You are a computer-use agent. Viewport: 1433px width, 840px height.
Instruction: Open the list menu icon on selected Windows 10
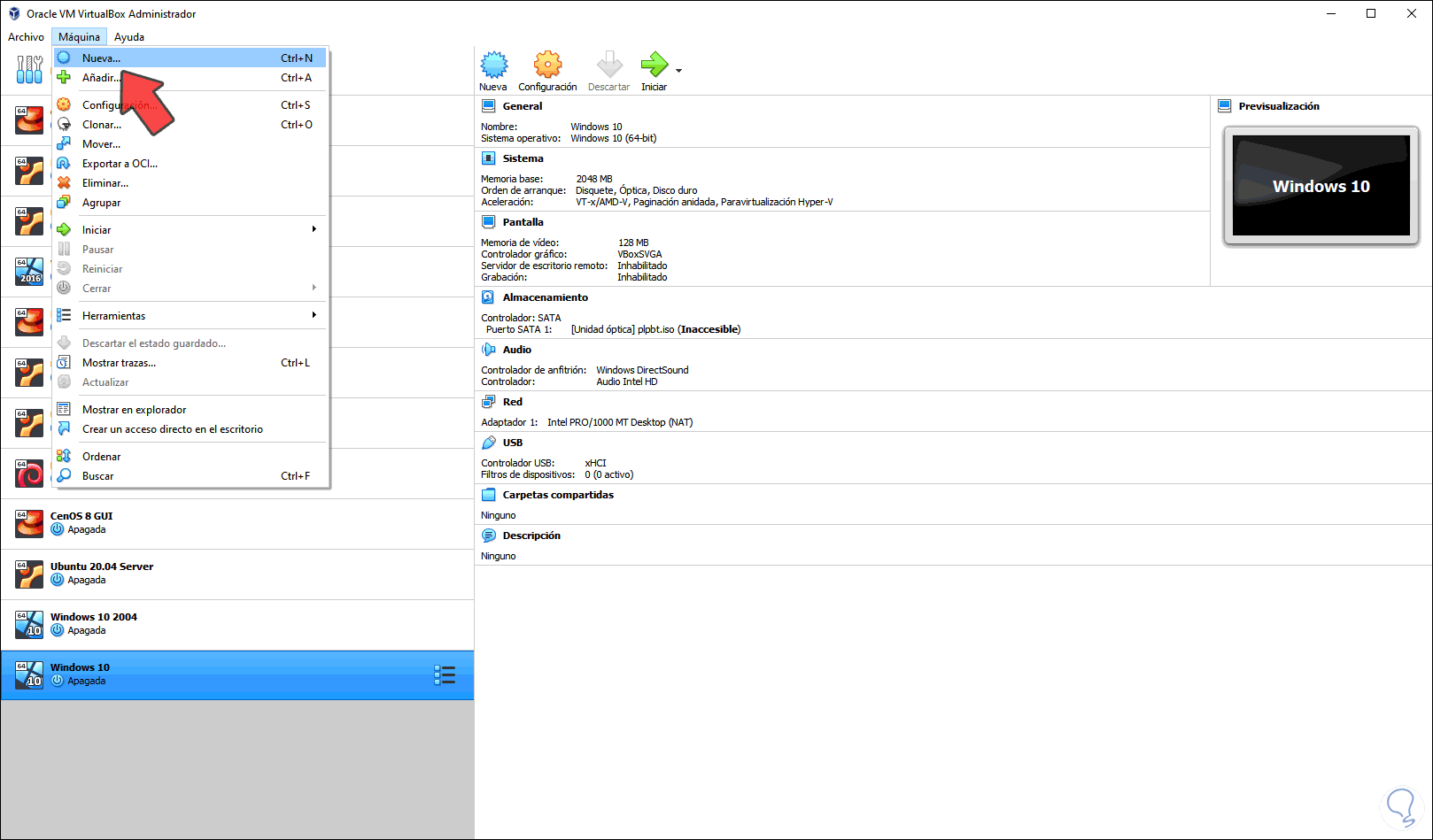click(445, 675)
